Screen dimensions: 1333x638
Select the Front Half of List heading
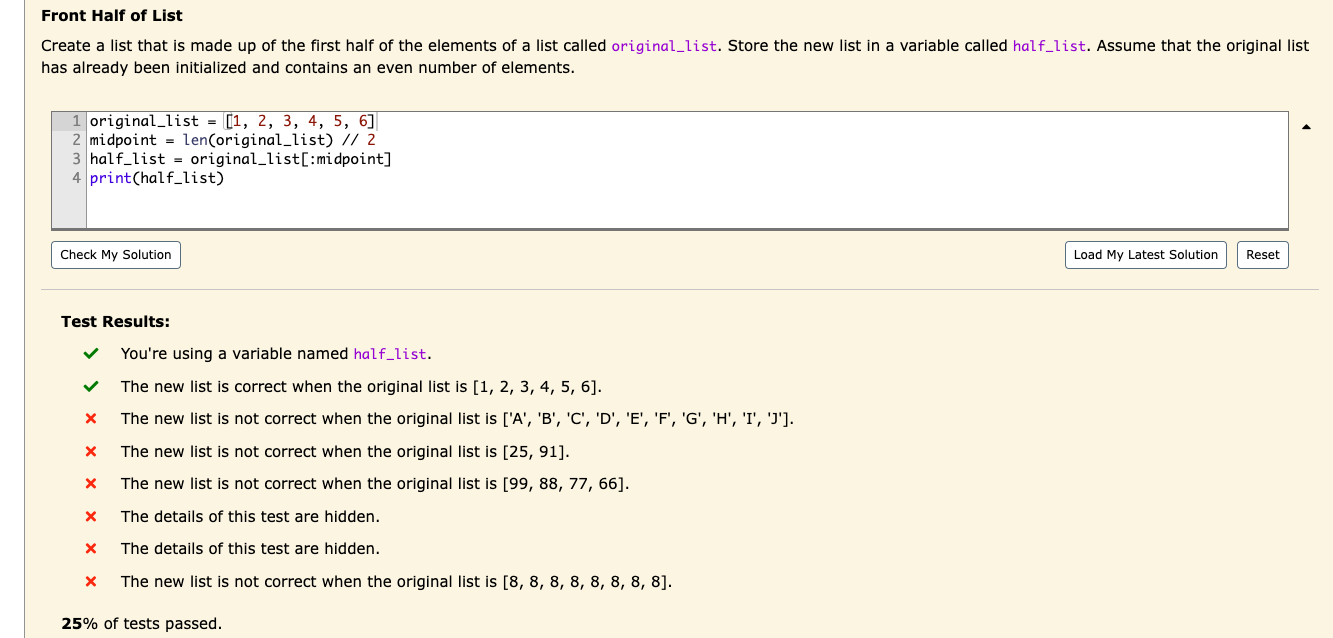(110, 16)
